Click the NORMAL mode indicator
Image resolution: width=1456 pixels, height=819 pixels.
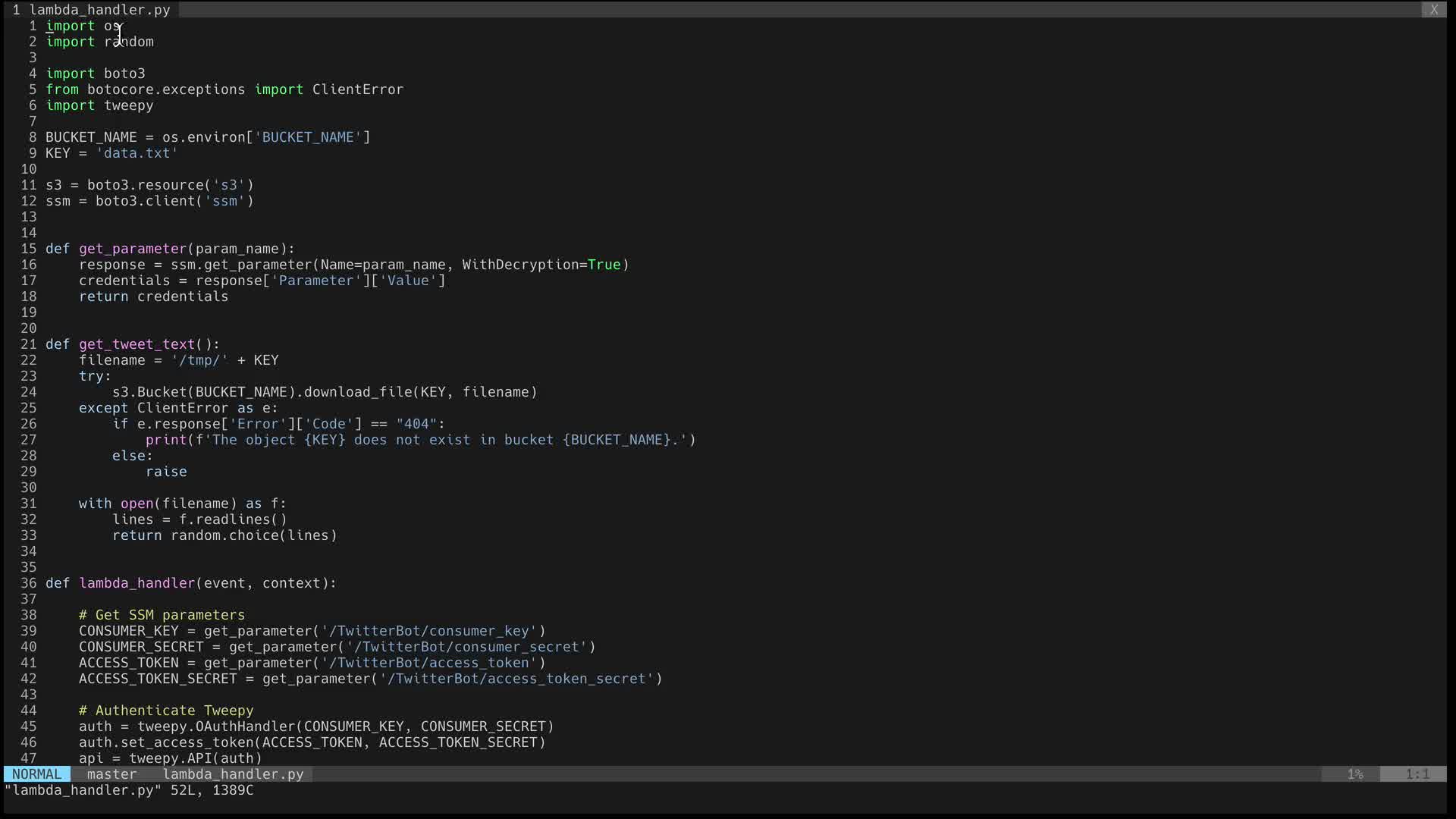tap(36, 774)
